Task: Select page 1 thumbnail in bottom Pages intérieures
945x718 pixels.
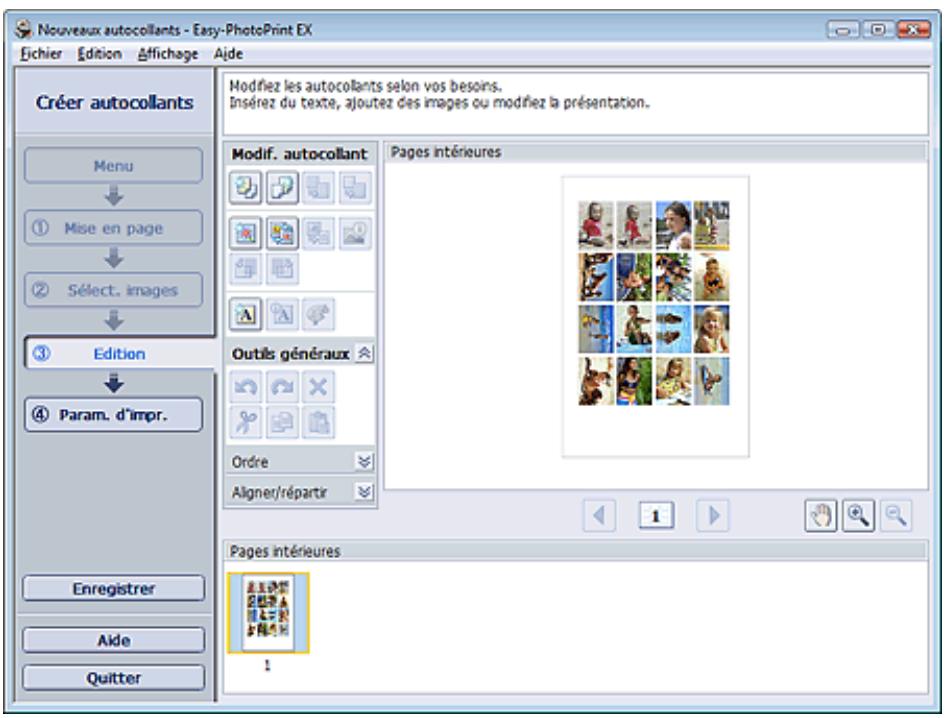Action: tap(268, 613)
